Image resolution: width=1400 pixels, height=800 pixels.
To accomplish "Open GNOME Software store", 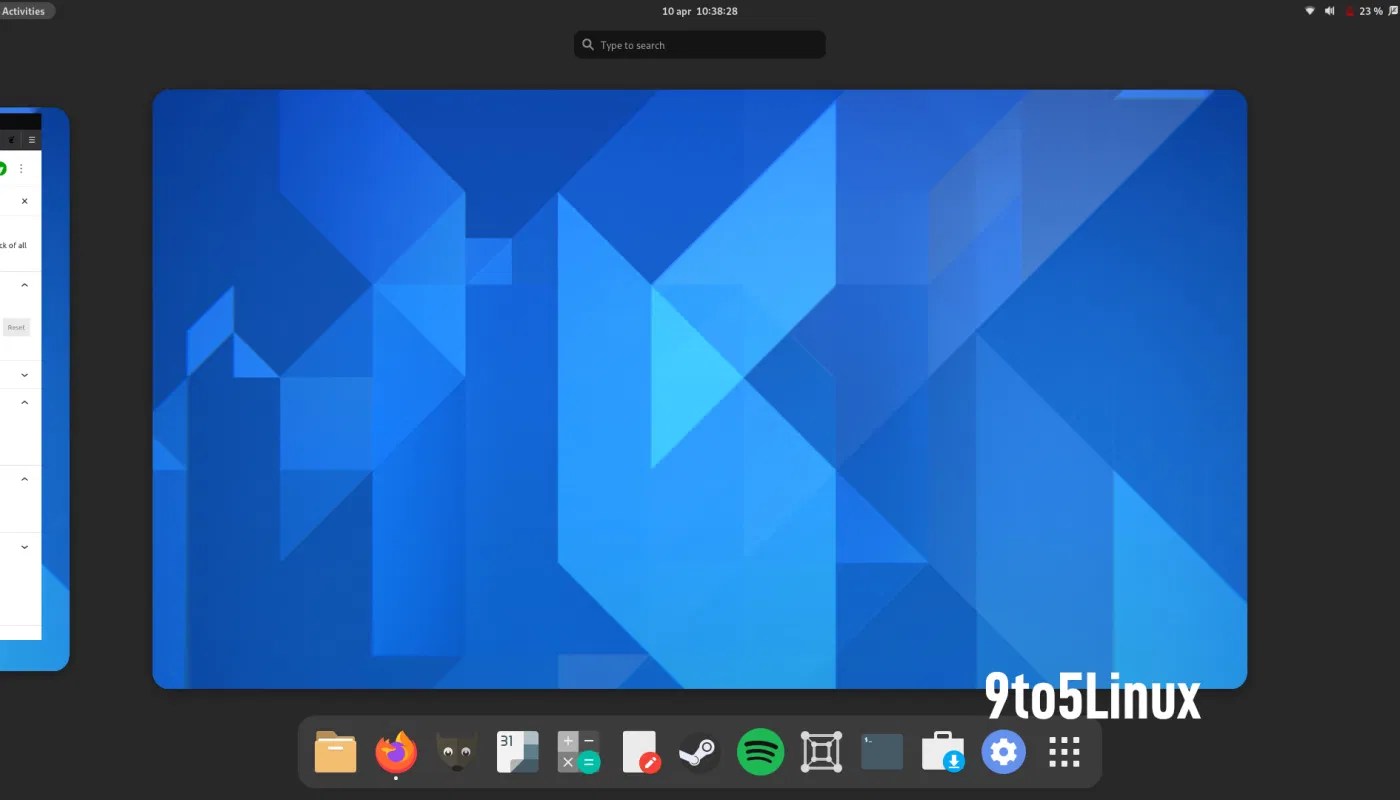I will click(942, 751).
